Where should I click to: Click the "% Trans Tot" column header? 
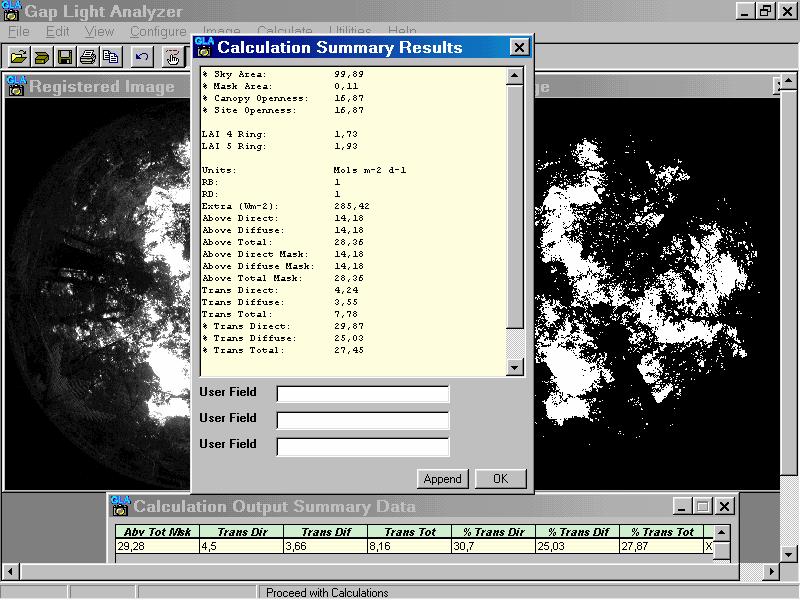pyautogui.click(x=662, y=532)
